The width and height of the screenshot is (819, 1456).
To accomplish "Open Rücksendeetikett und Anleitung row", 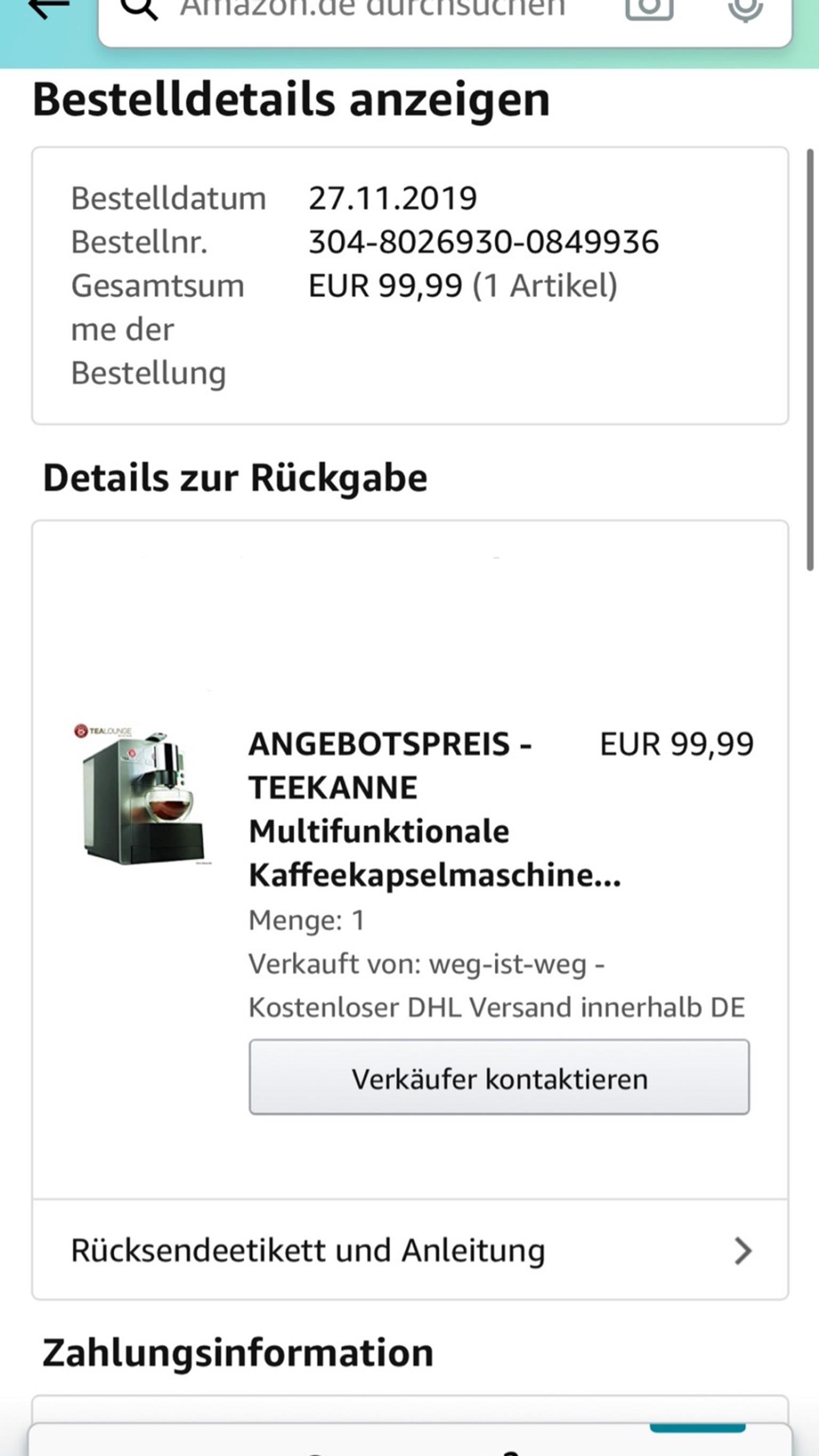I will (x=411, y=1250).
